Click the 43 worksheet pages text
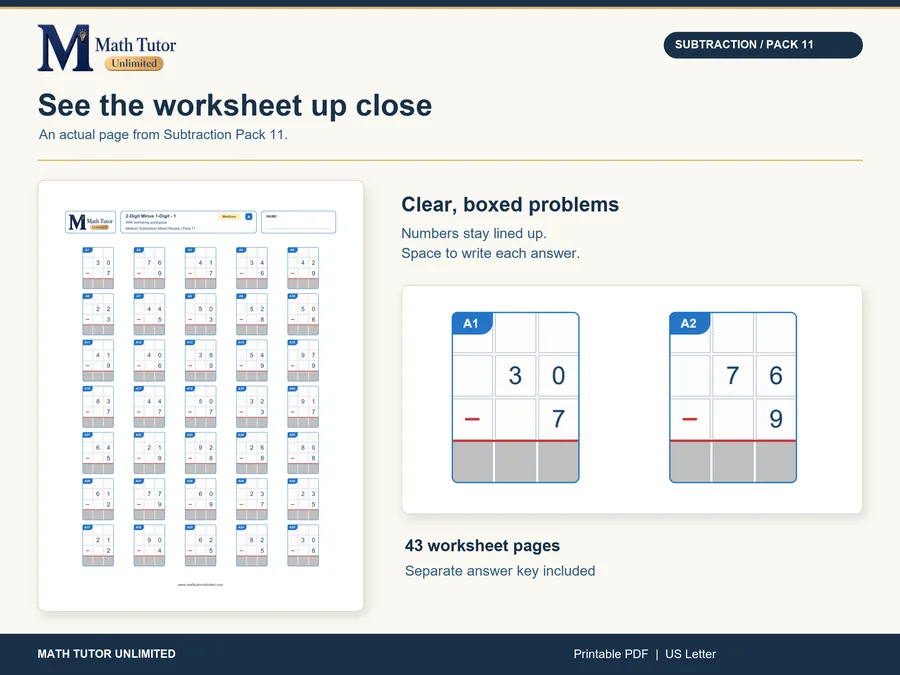900x675 pixels. pos(482,545)
